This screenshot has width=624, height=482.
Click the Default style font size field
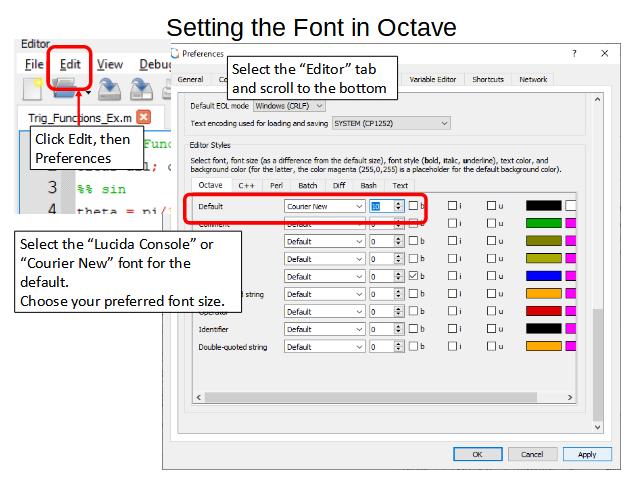pyautogui.click(x=381, y=206)
